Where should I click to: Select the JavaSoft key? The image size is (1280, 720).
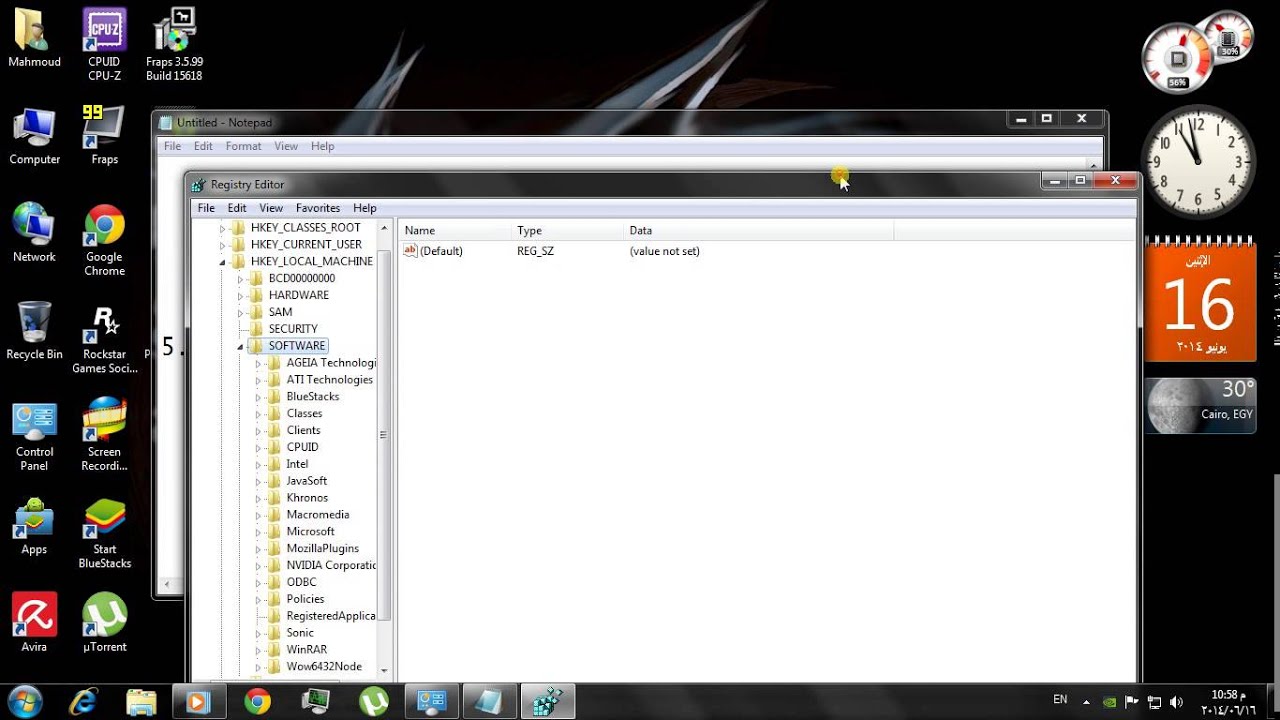[x=307, y=481]
